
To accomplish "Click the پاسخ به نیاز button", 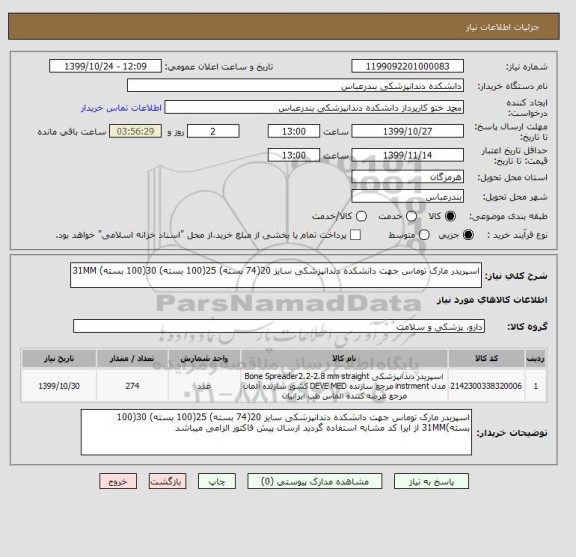I will (x=431, y=481).
